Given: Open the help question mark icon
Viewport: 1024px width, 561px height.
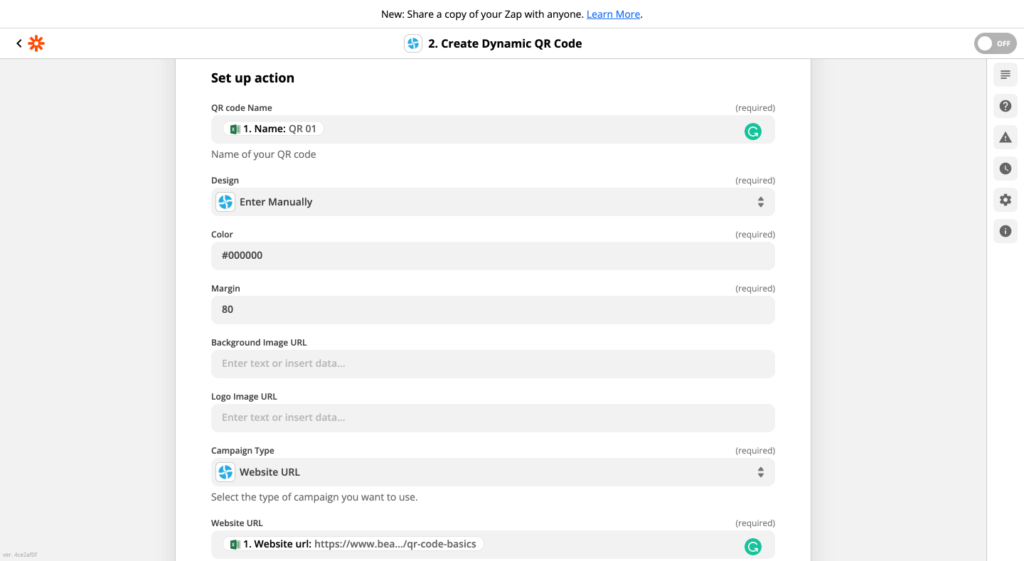Looking at the screenshot, I should pyautogui.click(x=1005, y=106).
